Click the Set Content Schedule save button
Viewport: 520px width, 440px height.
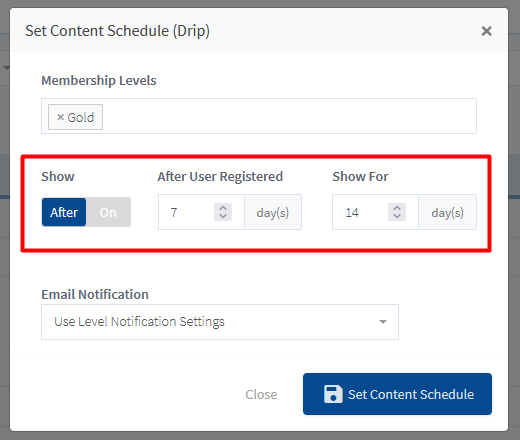click(397, 394)
